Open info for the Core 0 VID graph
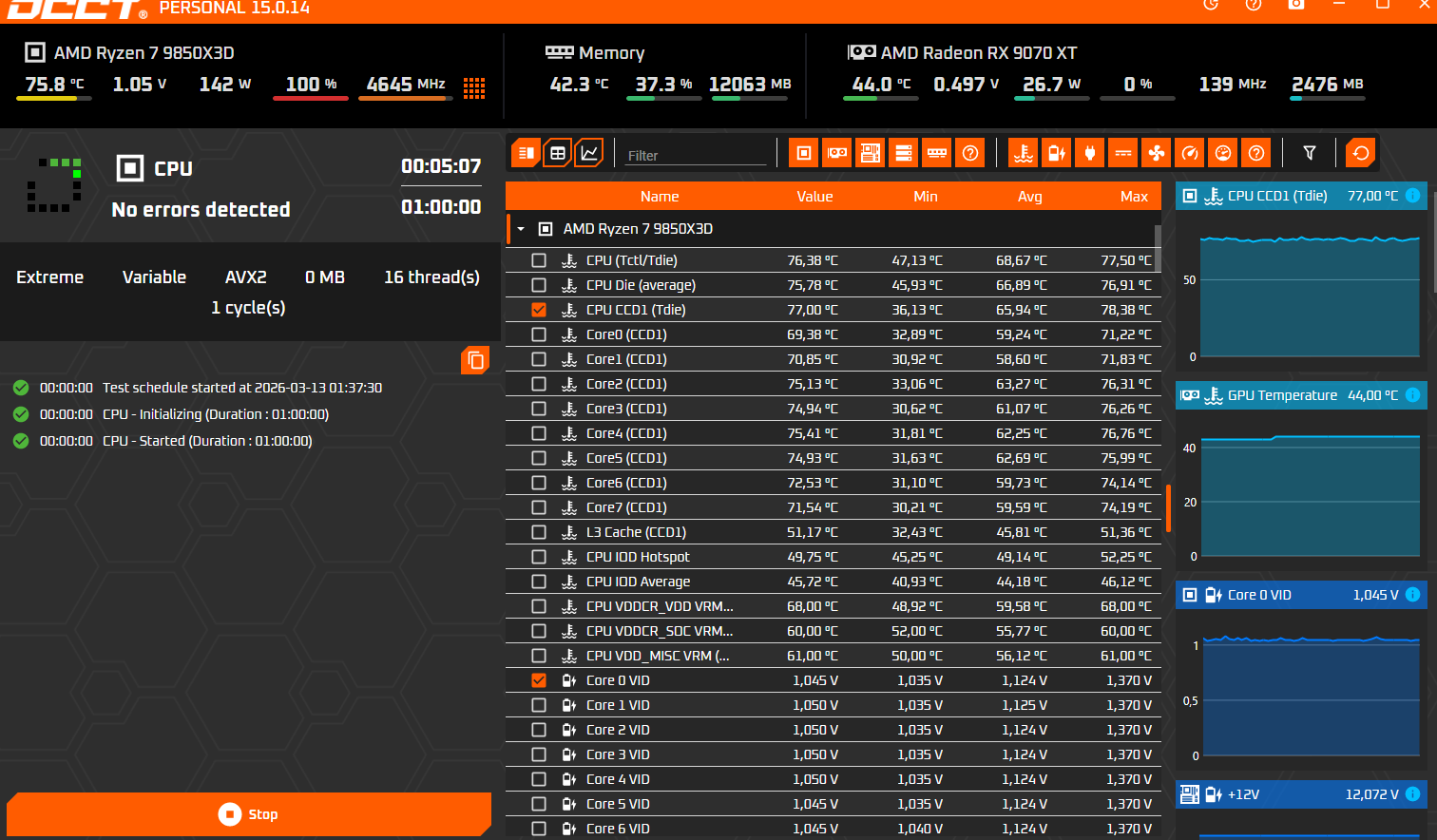This screenshot has height=840, width=1437. click(1413, 595)
